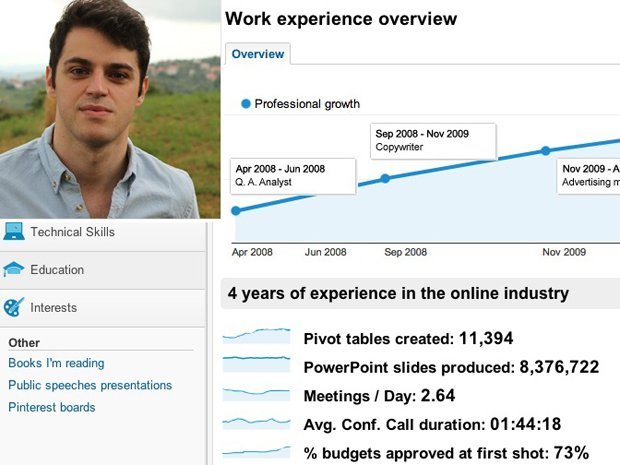Click the Apr 2008 data point on chart
Viewport: 620px width, 465px height.
tap(236, 211)
